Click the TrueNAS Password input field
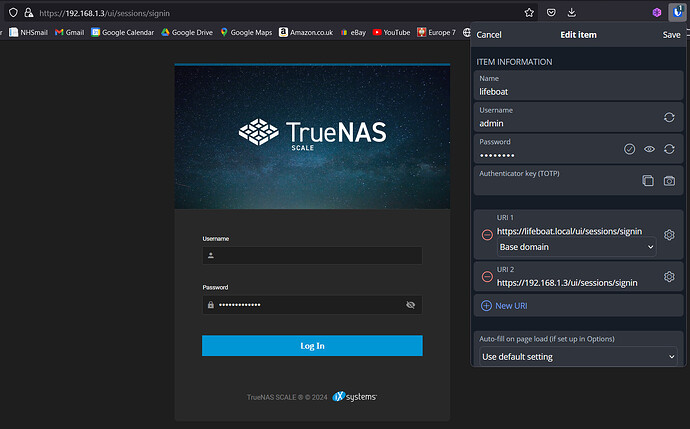Image resolution: width=690 pixels, height=429 pixels. [312, 304]
